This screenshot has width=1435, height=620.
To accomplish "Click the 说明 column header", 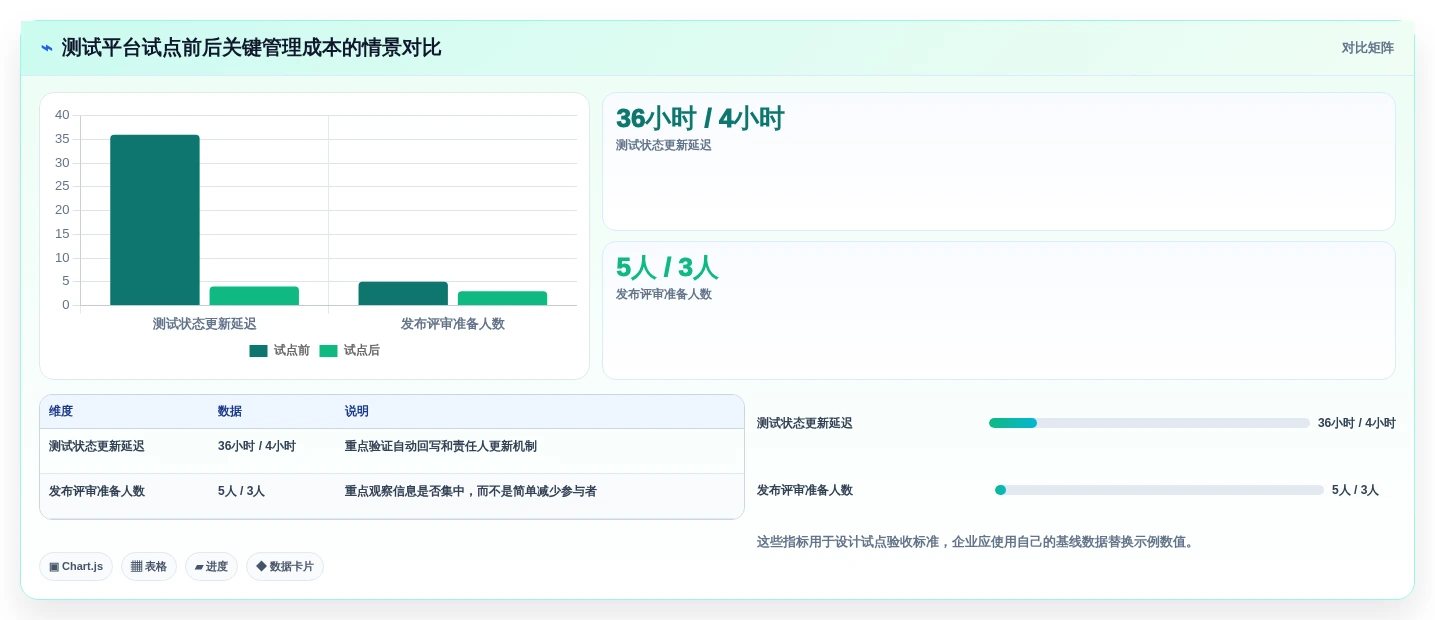I will click(357, 412).
